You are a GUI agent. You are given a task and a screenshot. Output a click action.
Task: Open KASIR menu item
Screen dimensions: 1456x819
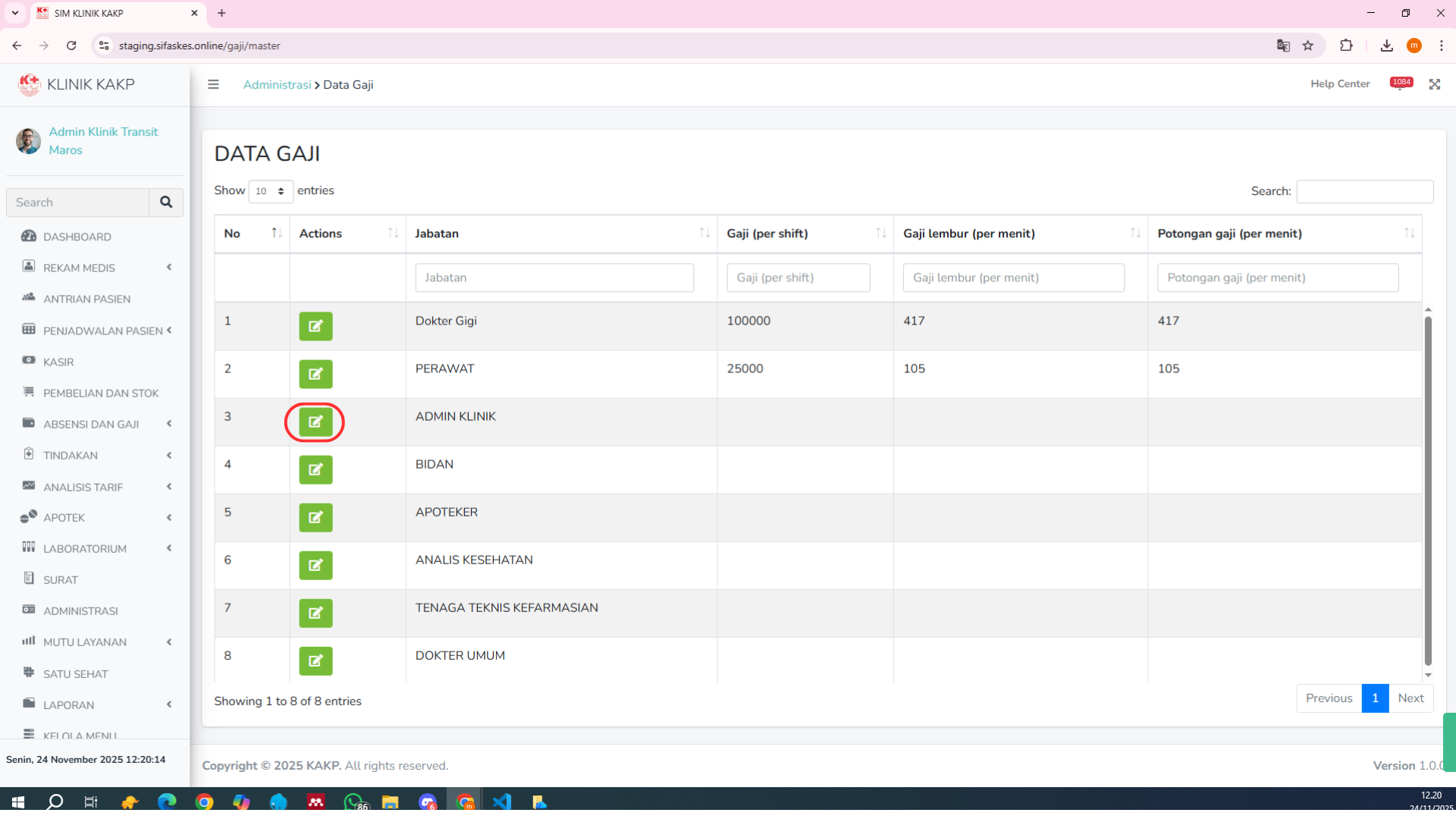click(x=58, y=362)
